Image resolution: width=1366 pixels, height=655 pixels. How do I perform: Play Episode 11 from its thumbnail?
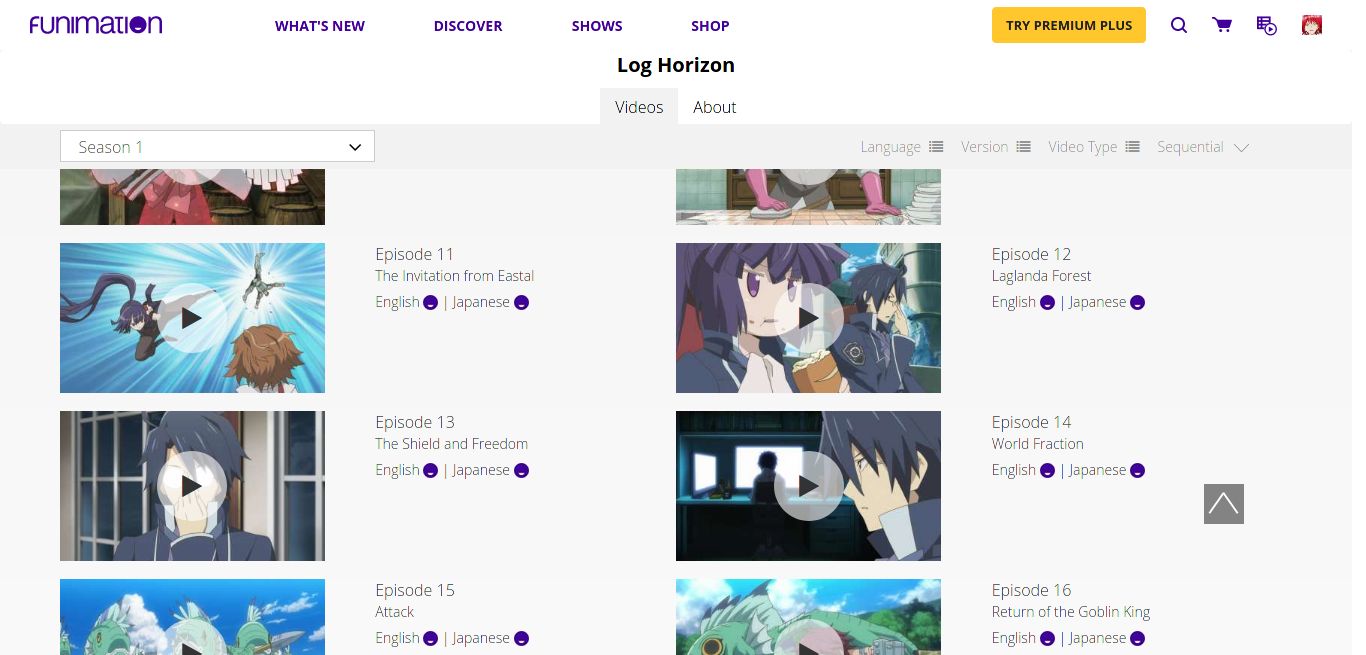coord(192,318)
